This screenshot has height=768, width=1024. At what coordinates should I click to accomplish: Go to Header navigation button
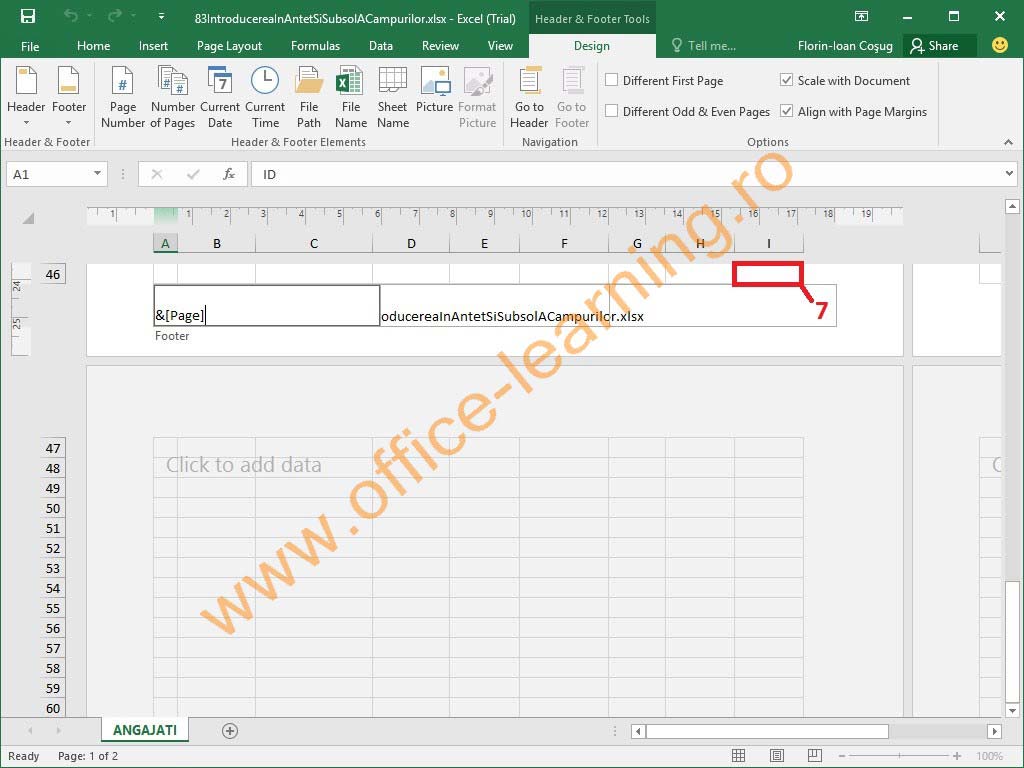click(529, 97)
